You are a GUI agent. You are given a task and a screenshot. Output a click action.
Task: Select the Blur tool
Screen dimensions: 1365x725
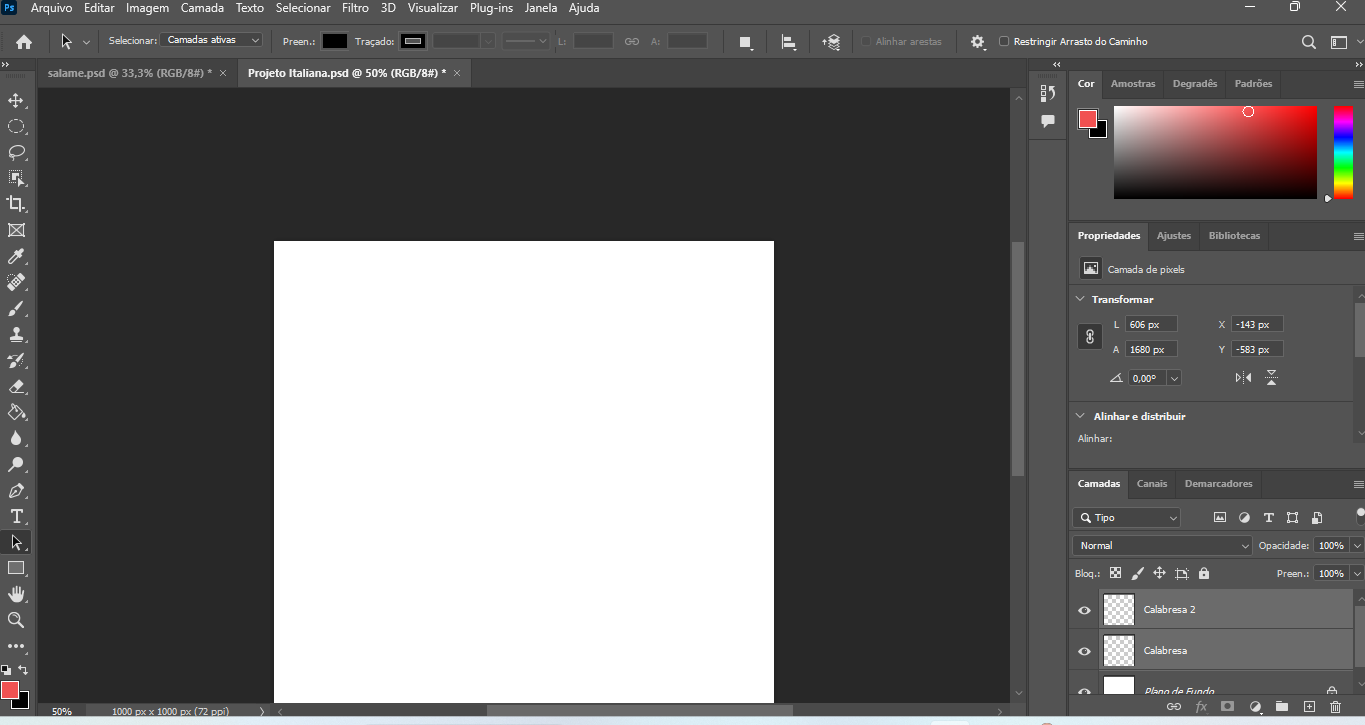(x=16, y=438)
